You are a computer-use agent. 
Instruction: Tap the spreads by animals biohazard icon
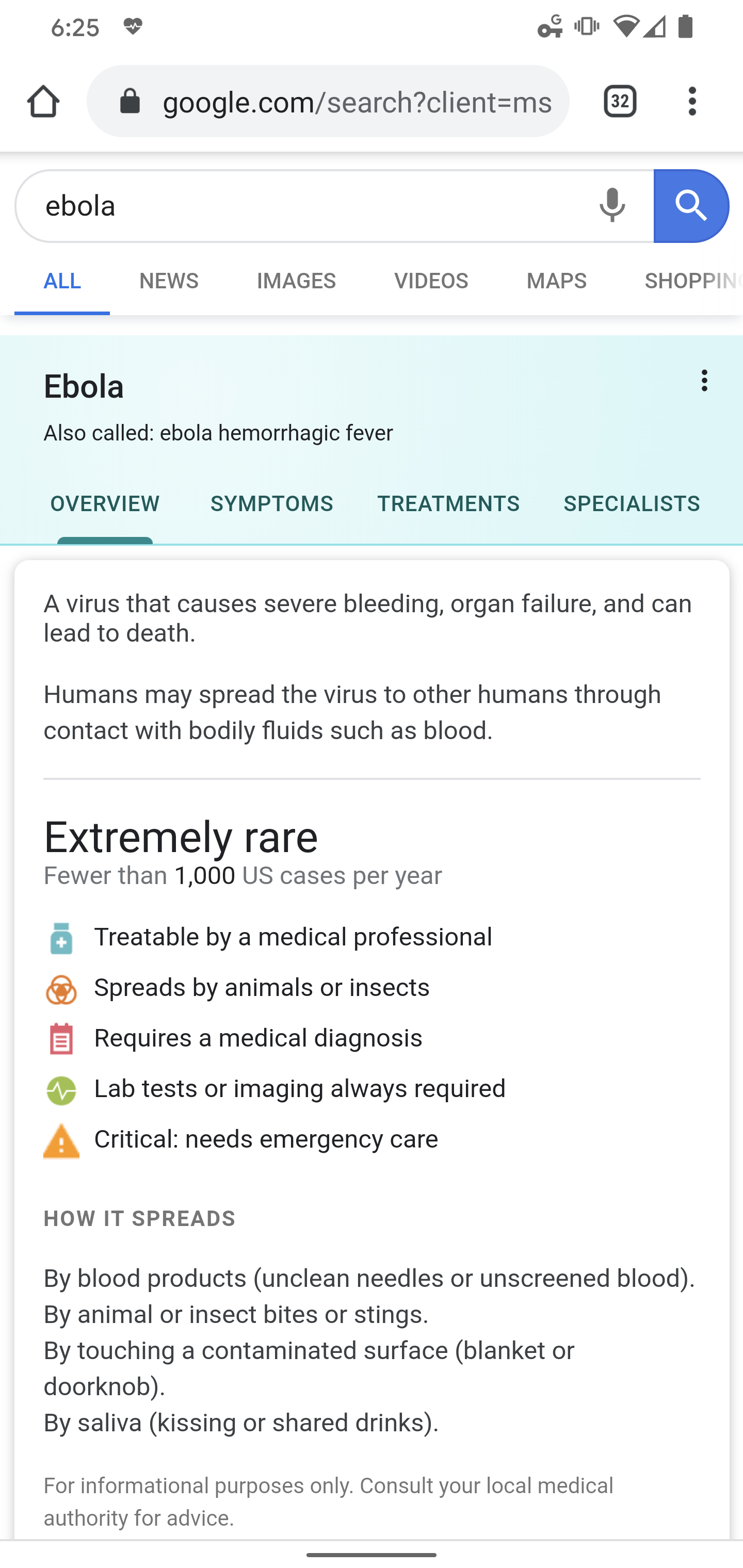tap(61, 989)
